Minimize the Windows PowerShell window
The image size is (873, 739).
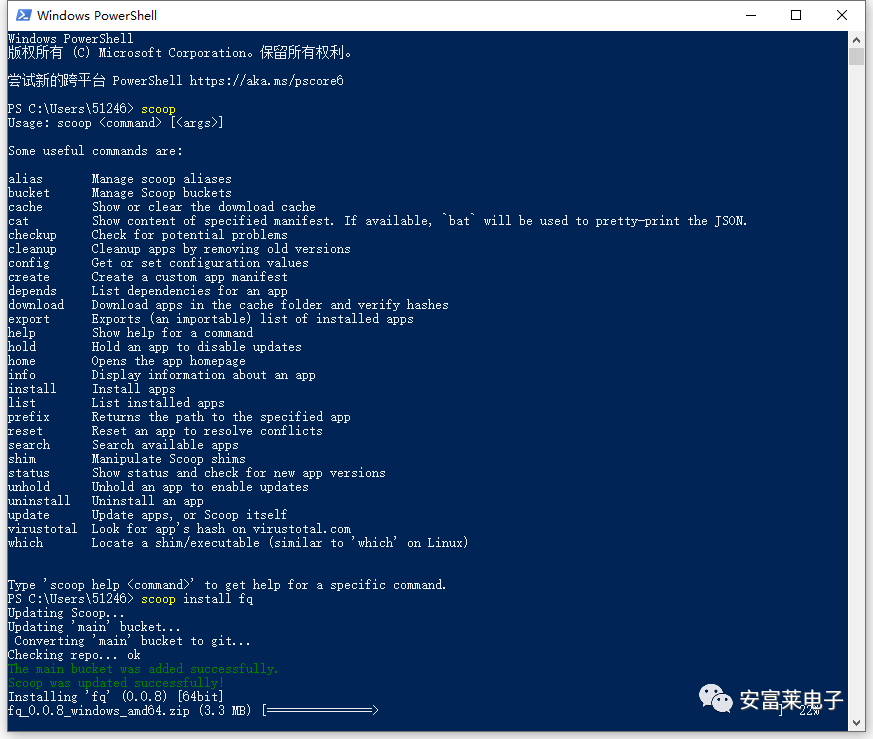point(751,15)
